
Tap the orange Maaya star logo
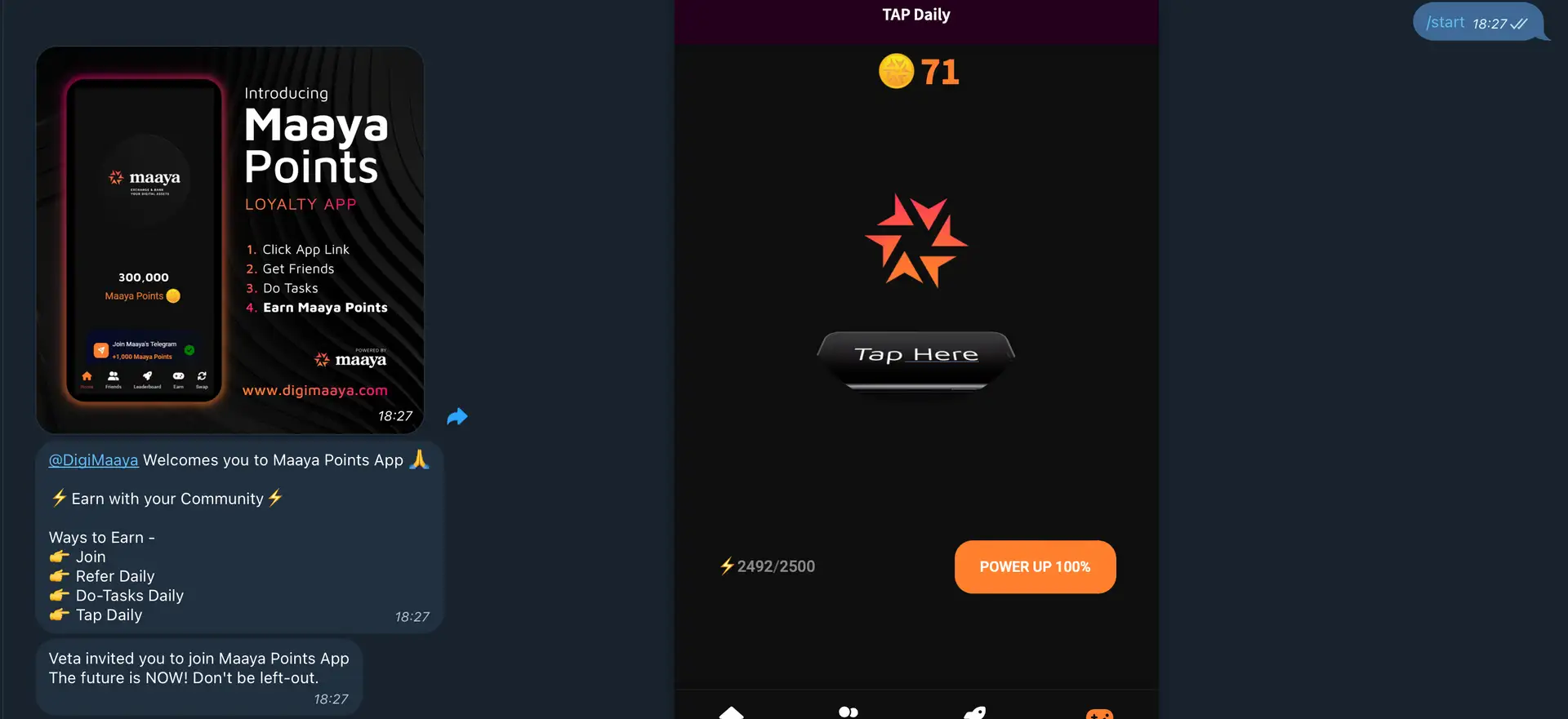click(916, 241)
